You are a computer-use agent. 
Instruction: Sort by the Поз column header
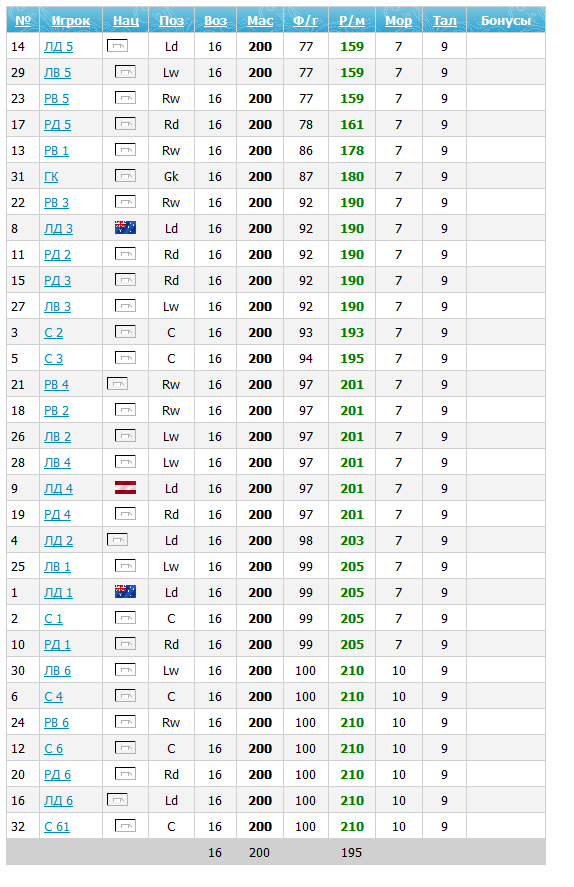click(171, 21)
